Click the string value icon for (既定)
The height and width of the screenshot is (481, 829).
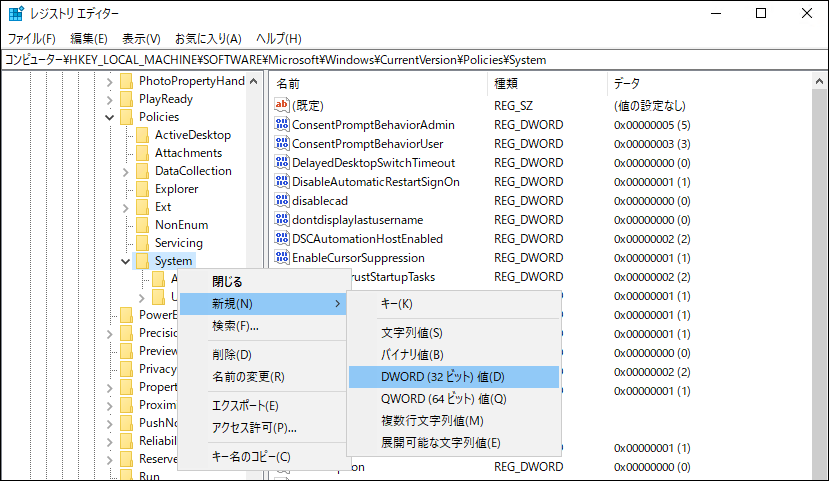(281, 106)
